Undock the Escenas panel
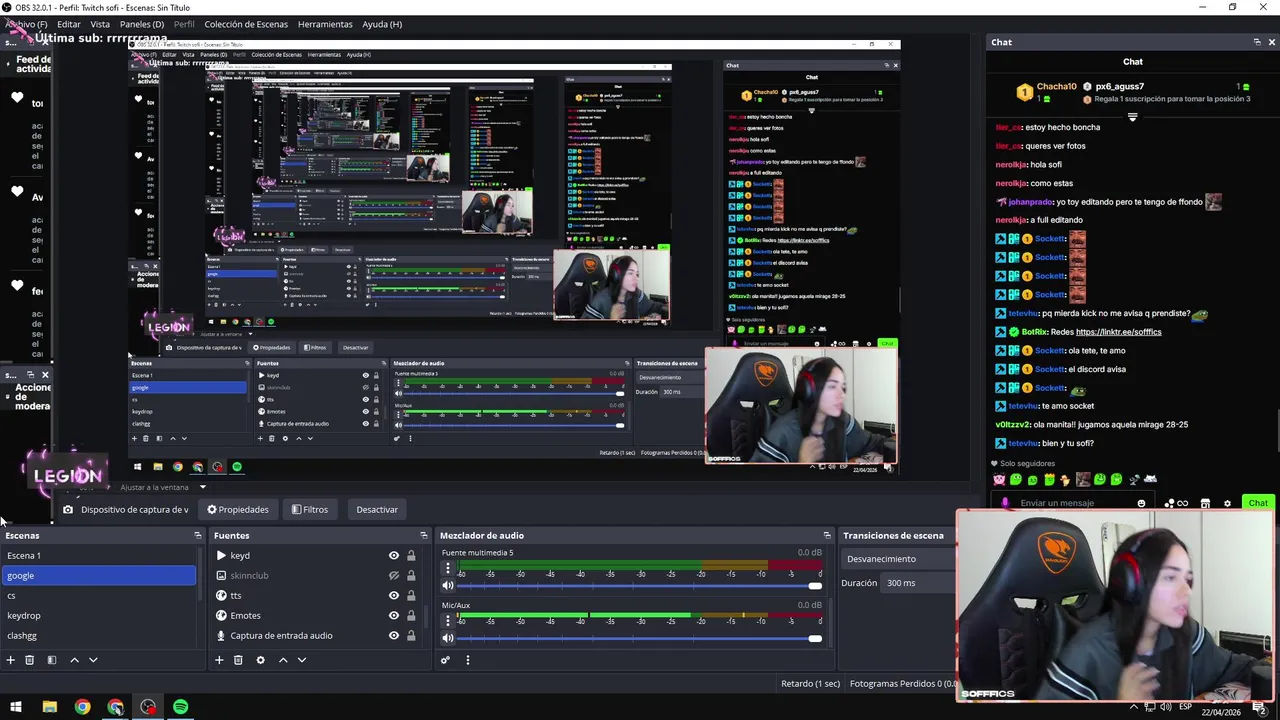This screenshot has height=720, width=1280. click(x=197, y=535)
